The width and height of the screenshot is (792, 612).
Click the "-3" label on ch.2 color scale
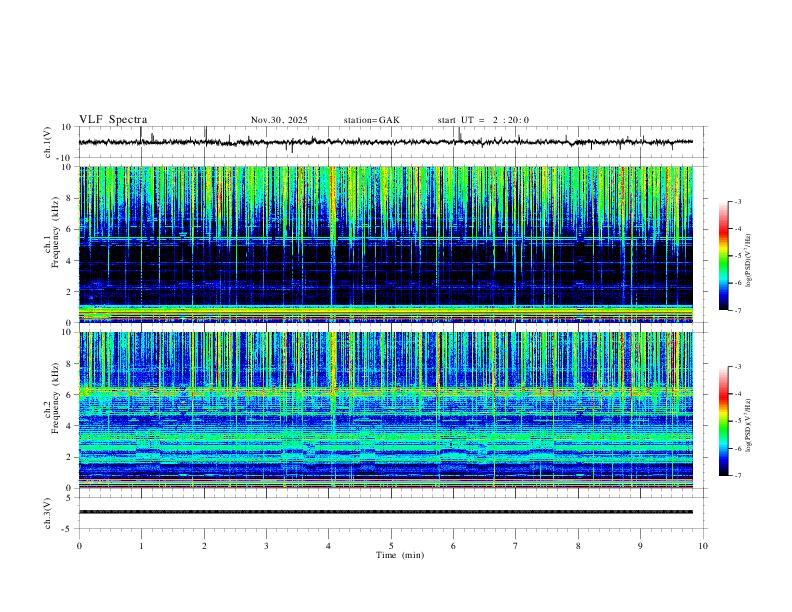738,367
